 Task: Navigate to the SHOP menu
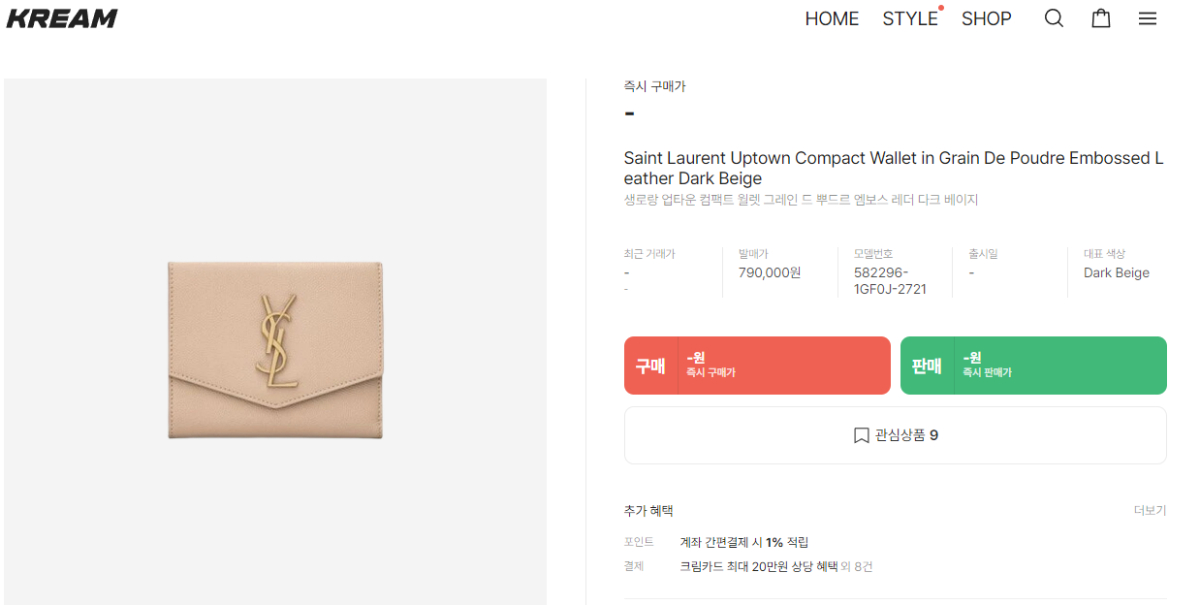pyautogui.click(x=986, y=18)
